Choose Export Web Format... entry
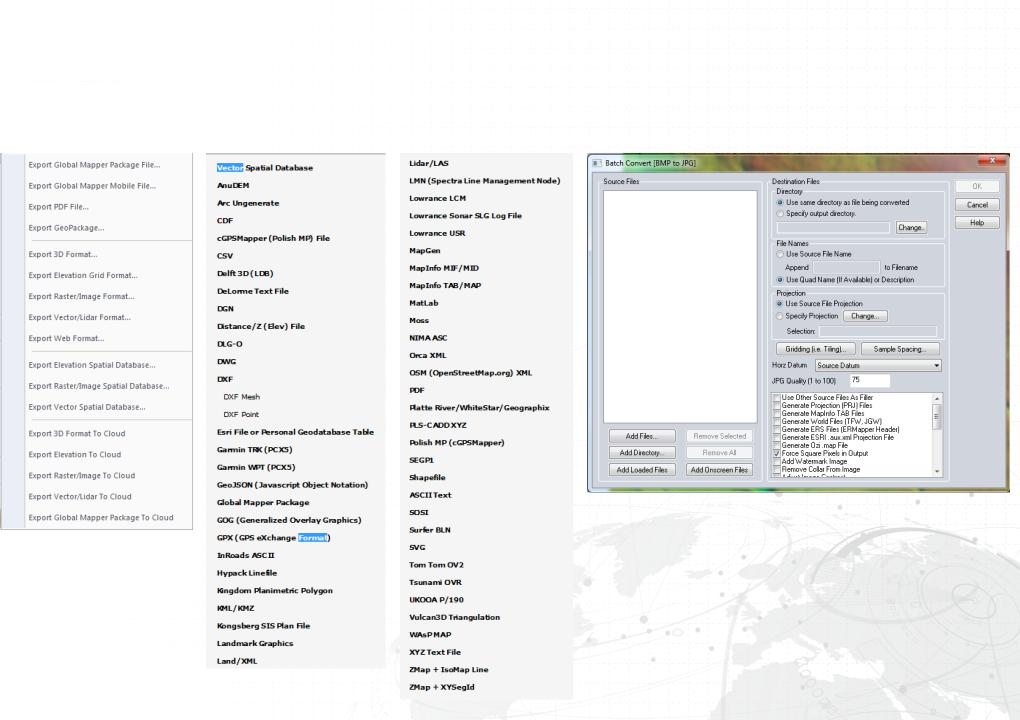The image size is (1020, 720). point(66,339)
